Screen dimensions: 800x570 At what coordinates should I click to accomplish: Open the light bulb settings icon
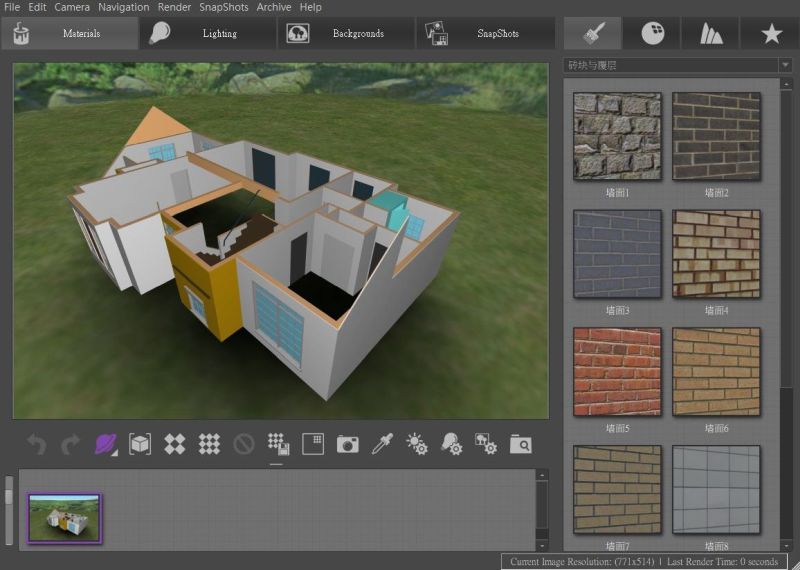tap(451, 444)
